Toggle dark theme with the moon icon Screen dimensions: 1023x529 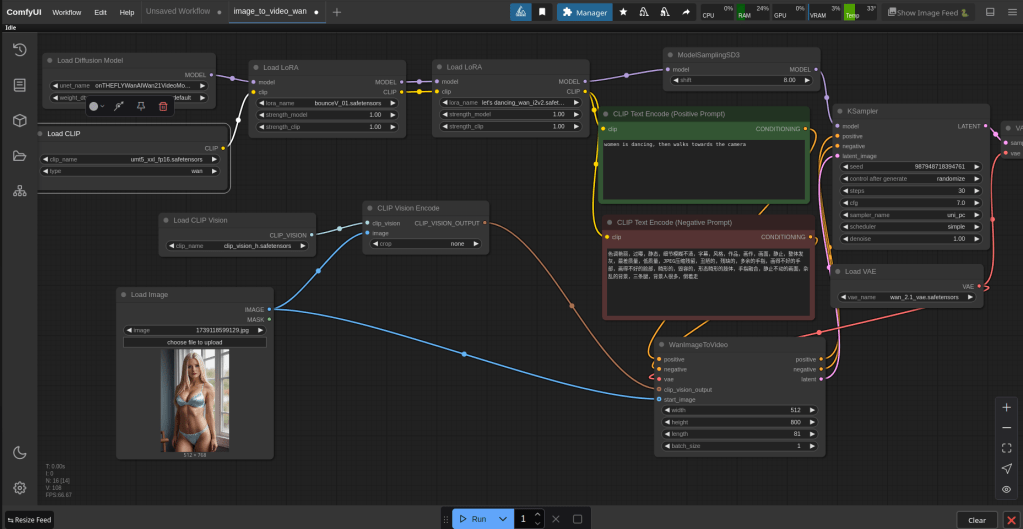pos(19,452)
